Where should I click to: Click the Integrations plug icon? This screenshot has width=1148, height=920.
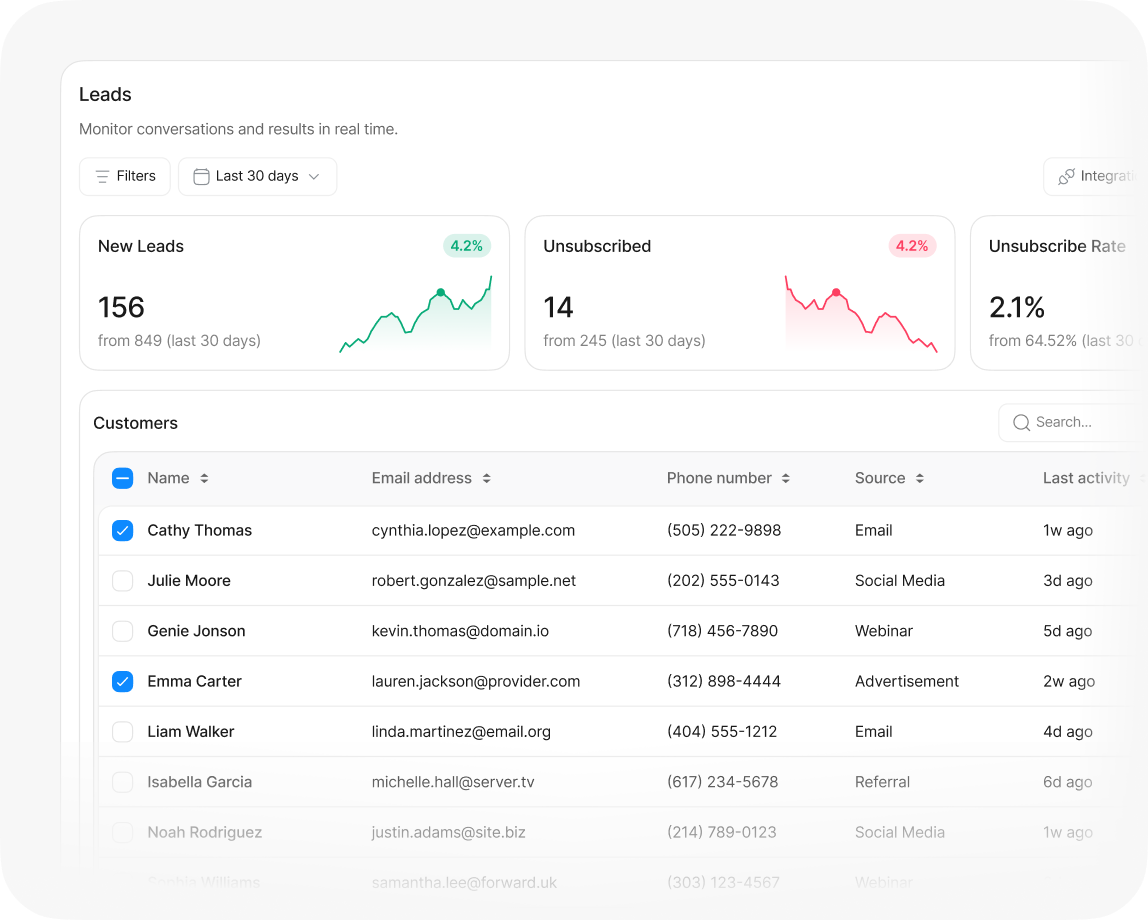1066,176
